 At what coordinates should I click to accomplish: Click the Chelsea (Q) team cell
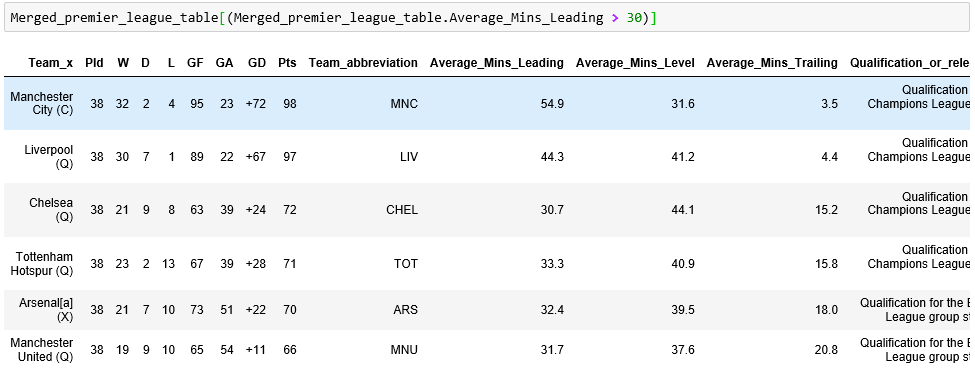(51, 209)
